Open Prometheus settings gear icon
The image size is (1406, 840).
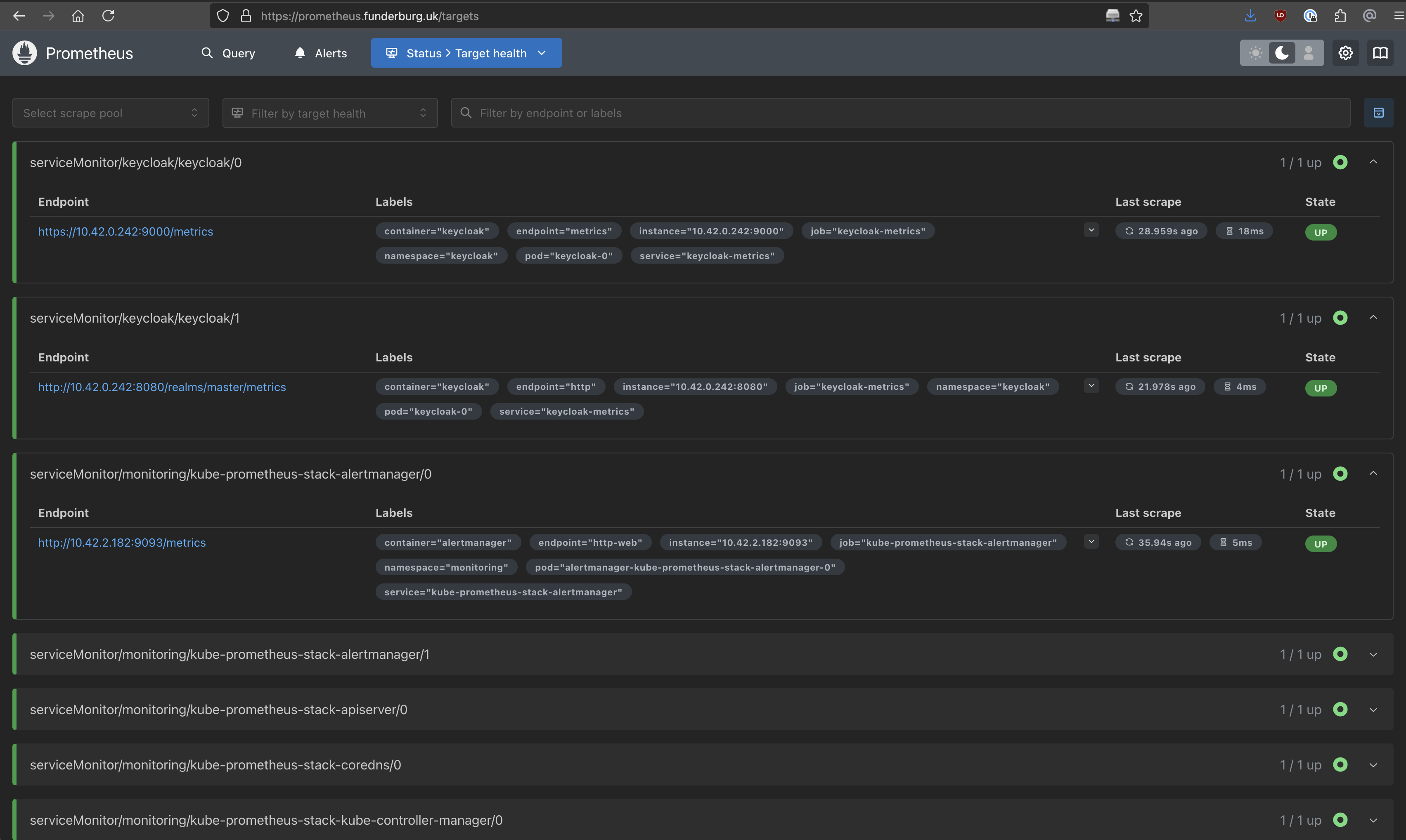pyautogui.click(x=1345, y=53)
